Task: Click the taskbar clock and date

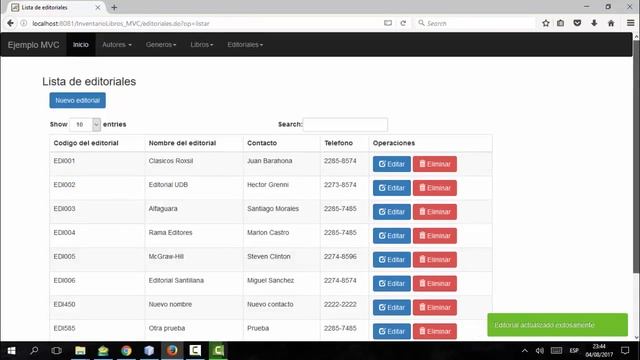Action: point(599,351)
